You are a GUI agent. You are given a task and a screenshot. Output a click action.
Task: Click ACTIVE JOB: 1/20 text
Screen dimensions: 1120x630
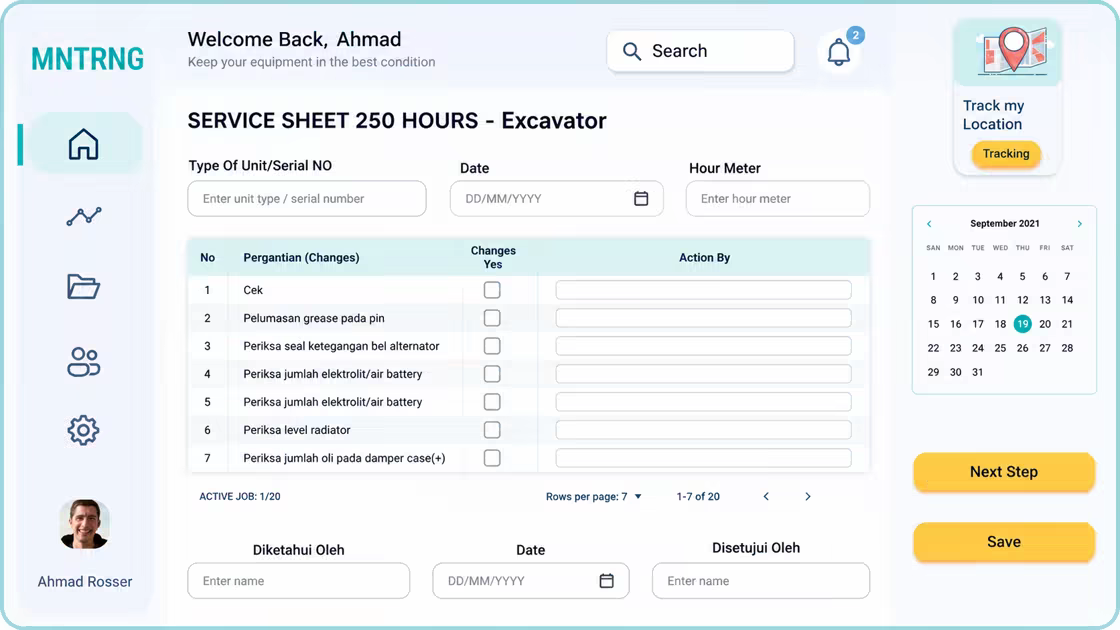(x=240, y=496)
